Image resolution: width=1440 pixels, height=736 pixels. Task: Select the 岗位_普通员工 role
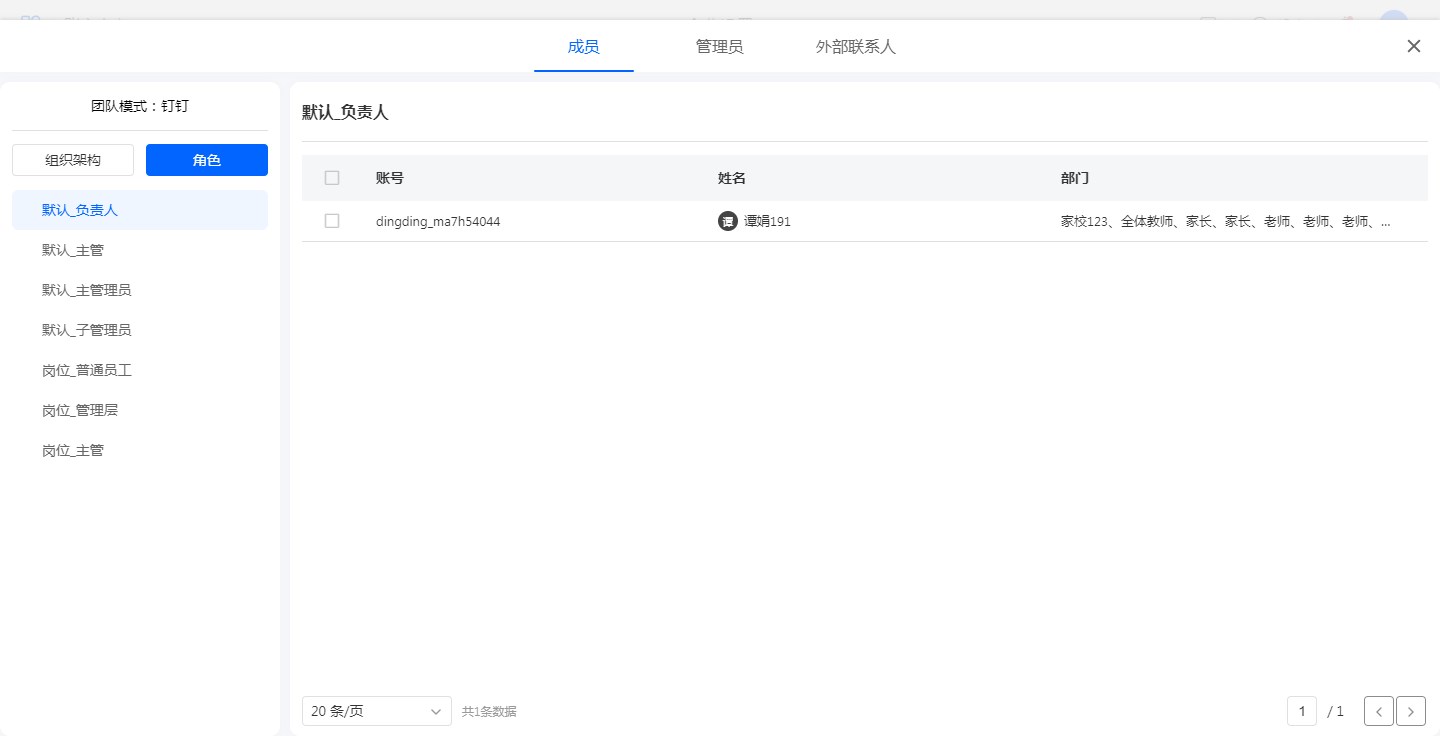tap(87, 370)
